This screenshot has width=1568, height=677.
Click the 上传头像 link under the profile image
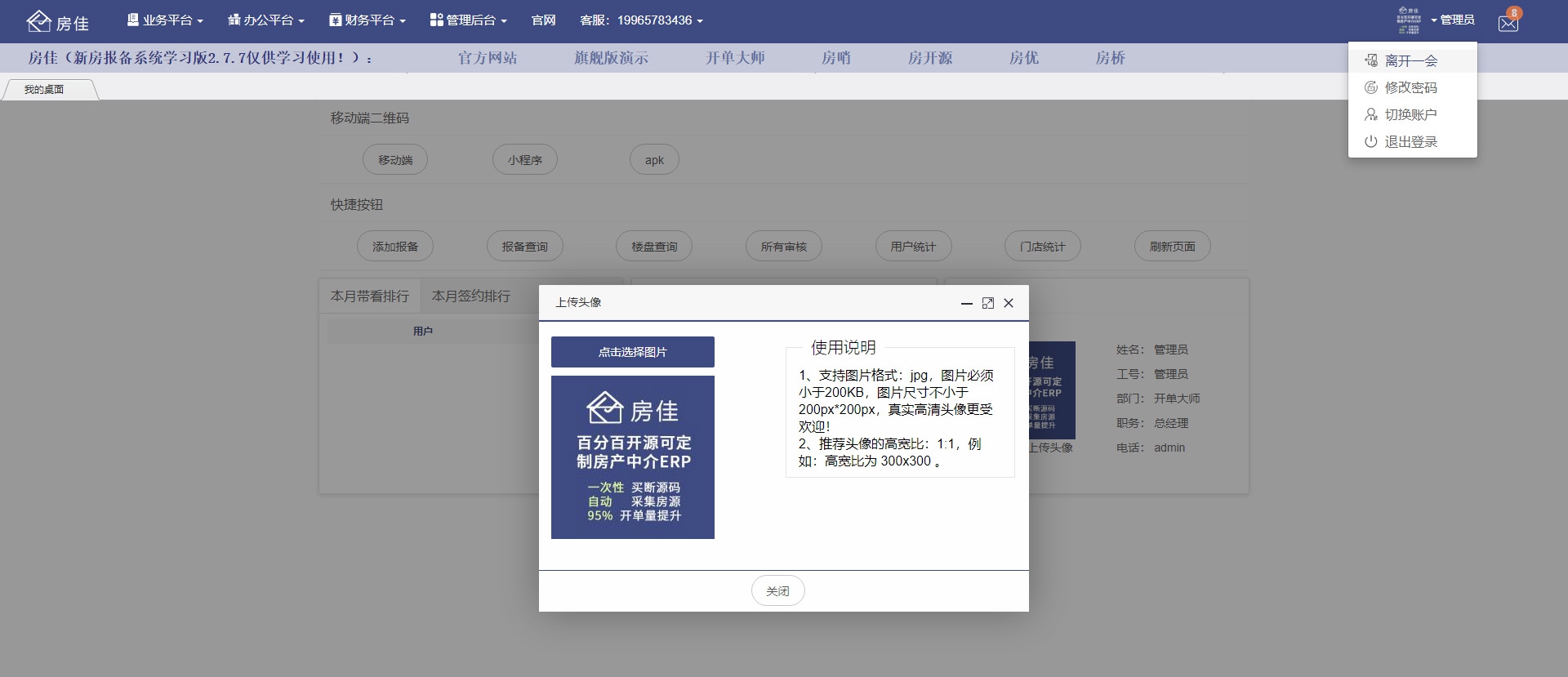(x=1051, y=448)
